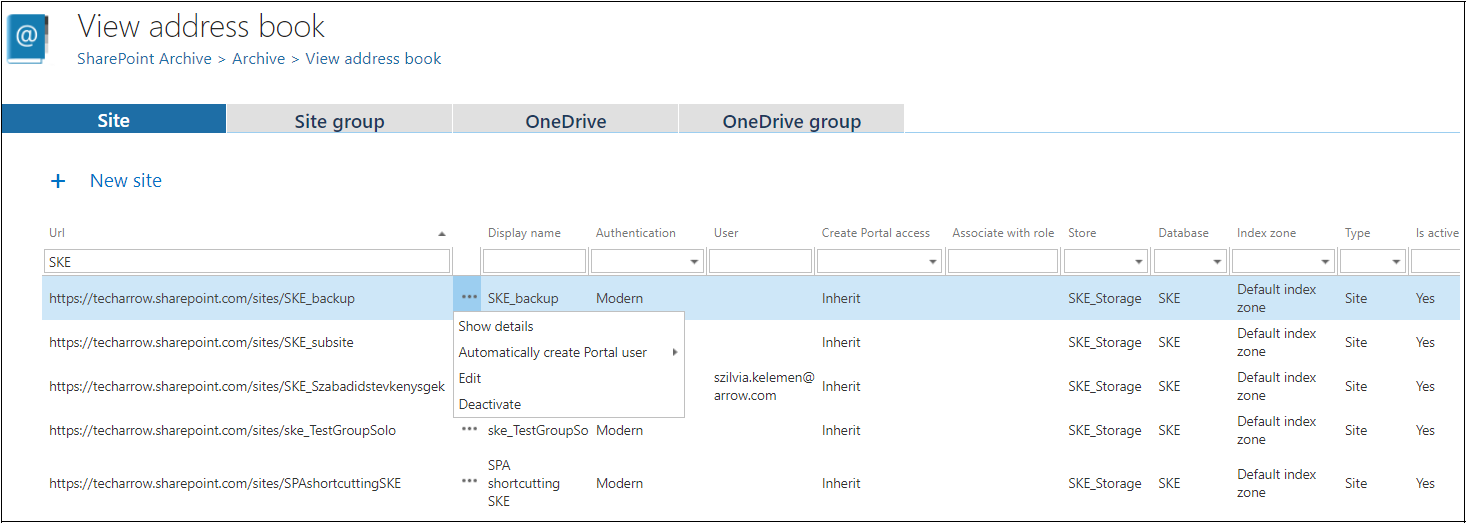Open the Authentication filter dropdown
Screen dimensions: 1466x523
click(694, 262)
